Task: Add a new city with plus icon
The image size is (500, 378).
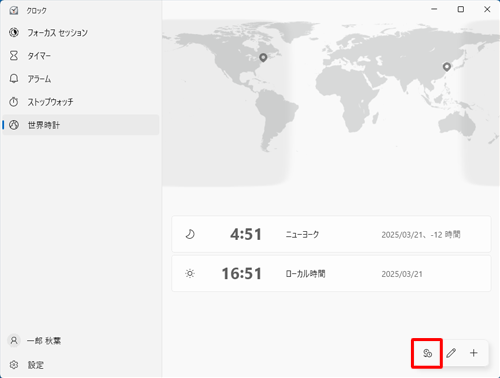Action: 474,353
